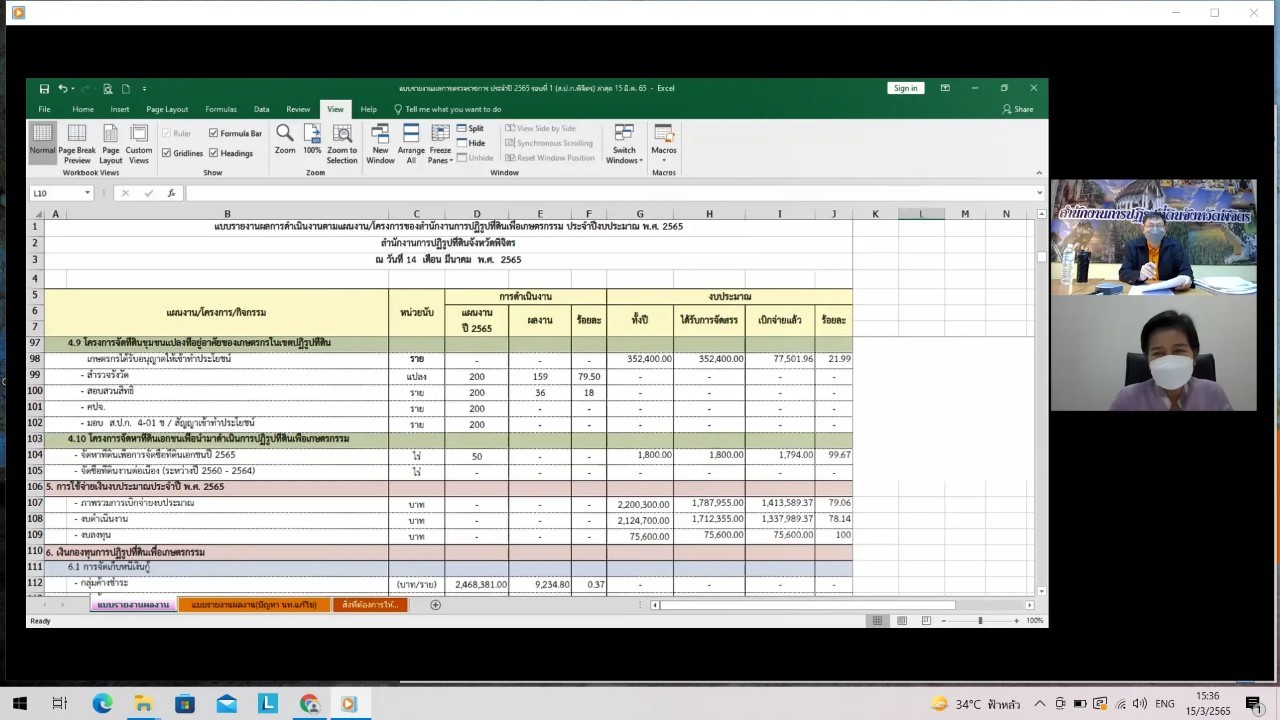The width and height of the screenshot is (1280, 720).
Task: Switch to the Data tab
Action: click(x=261, y=109)
